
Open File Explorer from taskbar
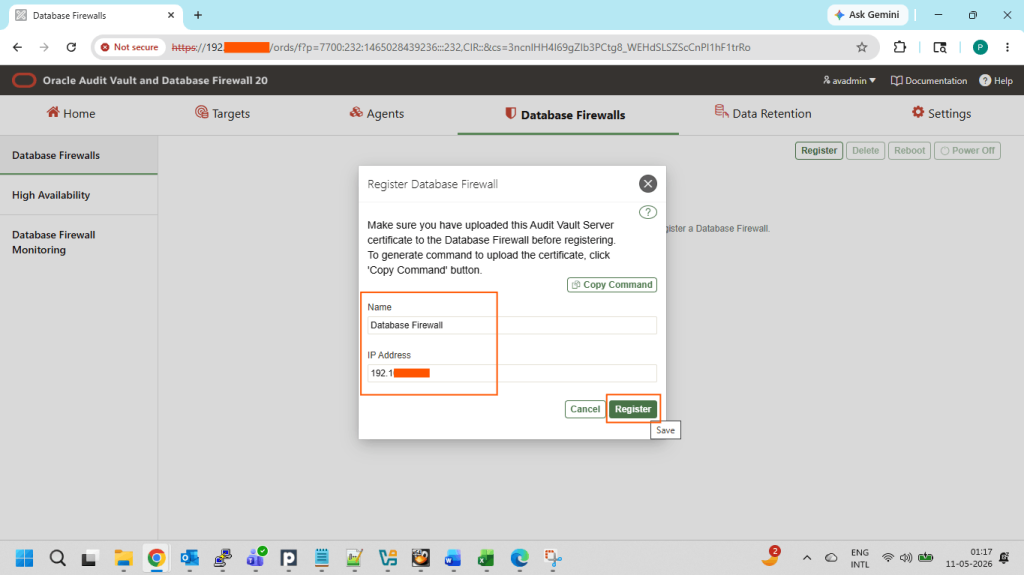tap(123, 558)
